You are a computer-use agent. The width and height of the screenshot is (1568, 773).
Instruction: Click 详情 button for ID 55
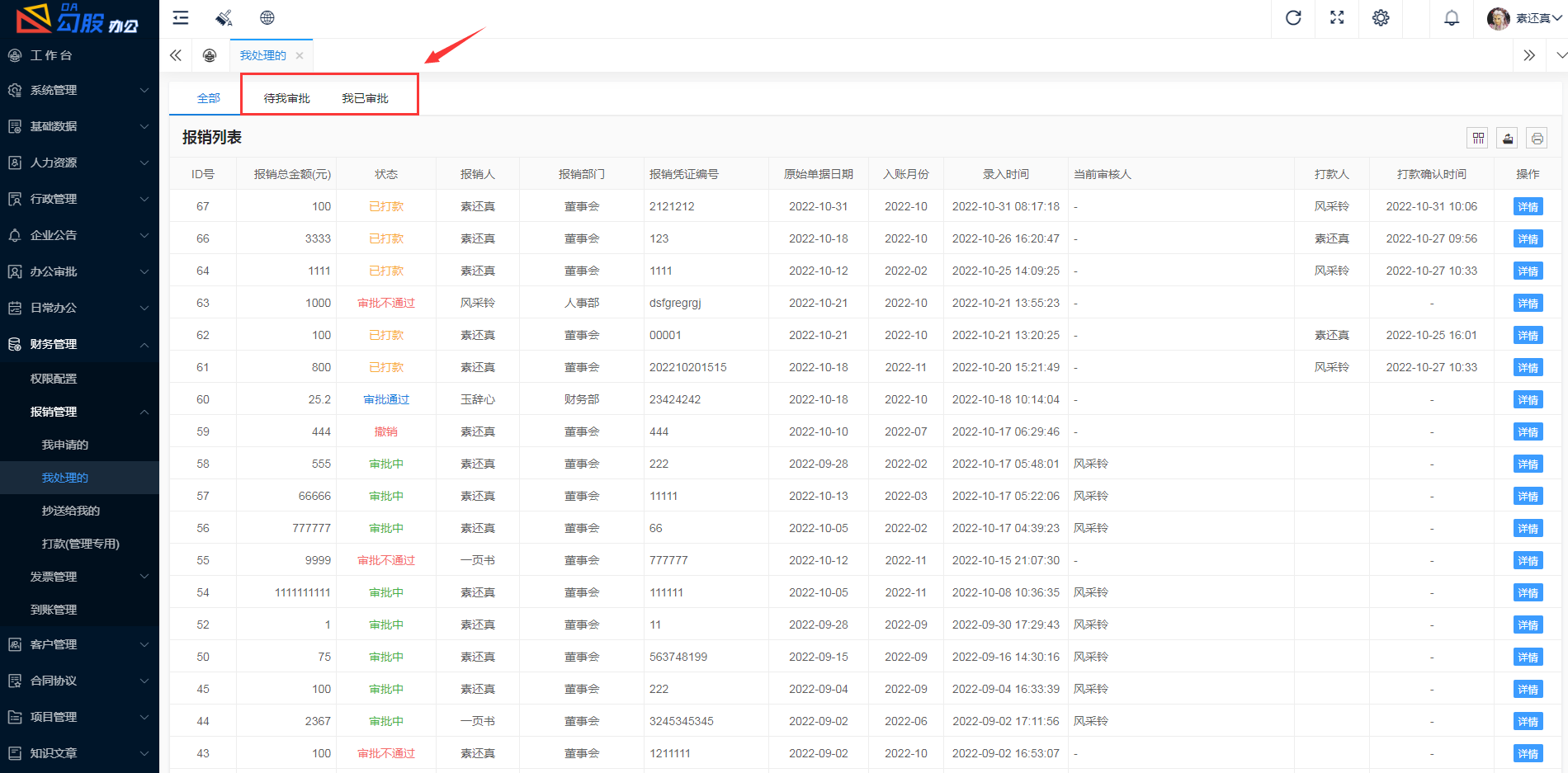[1528, 561]
